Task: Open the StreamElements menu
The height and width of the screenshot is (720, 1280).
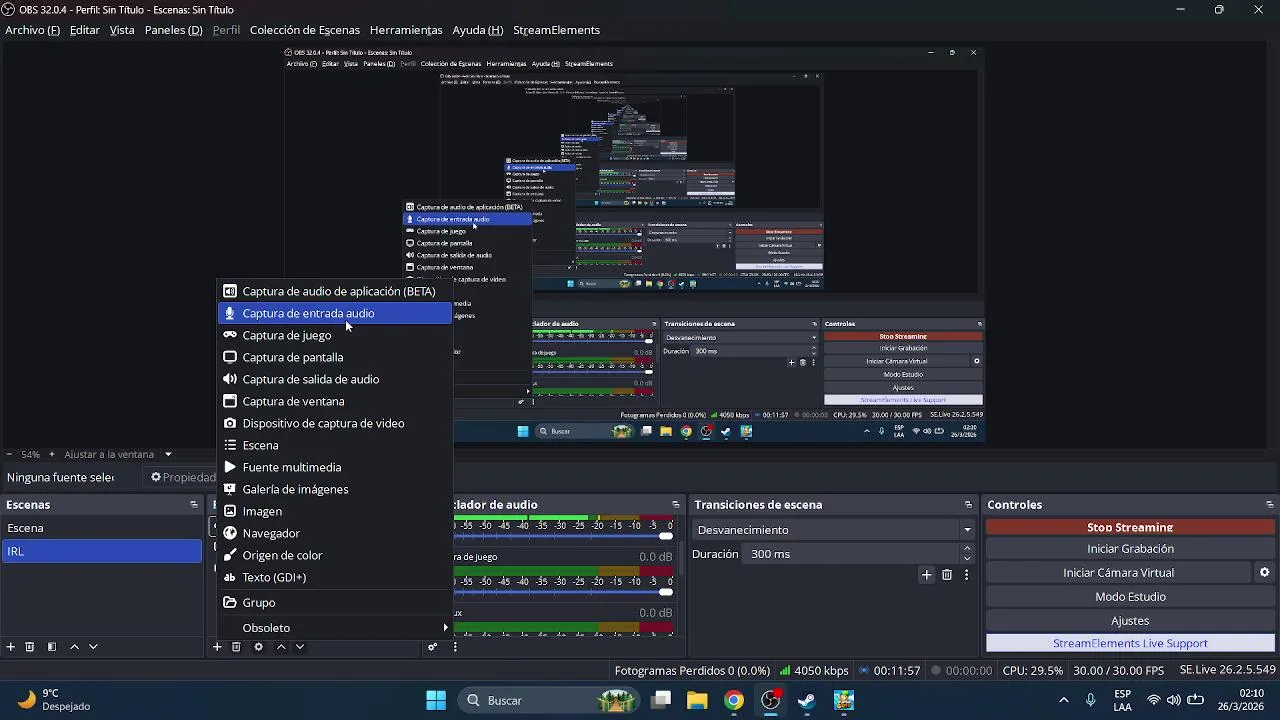Action: (x=556, y=30)
